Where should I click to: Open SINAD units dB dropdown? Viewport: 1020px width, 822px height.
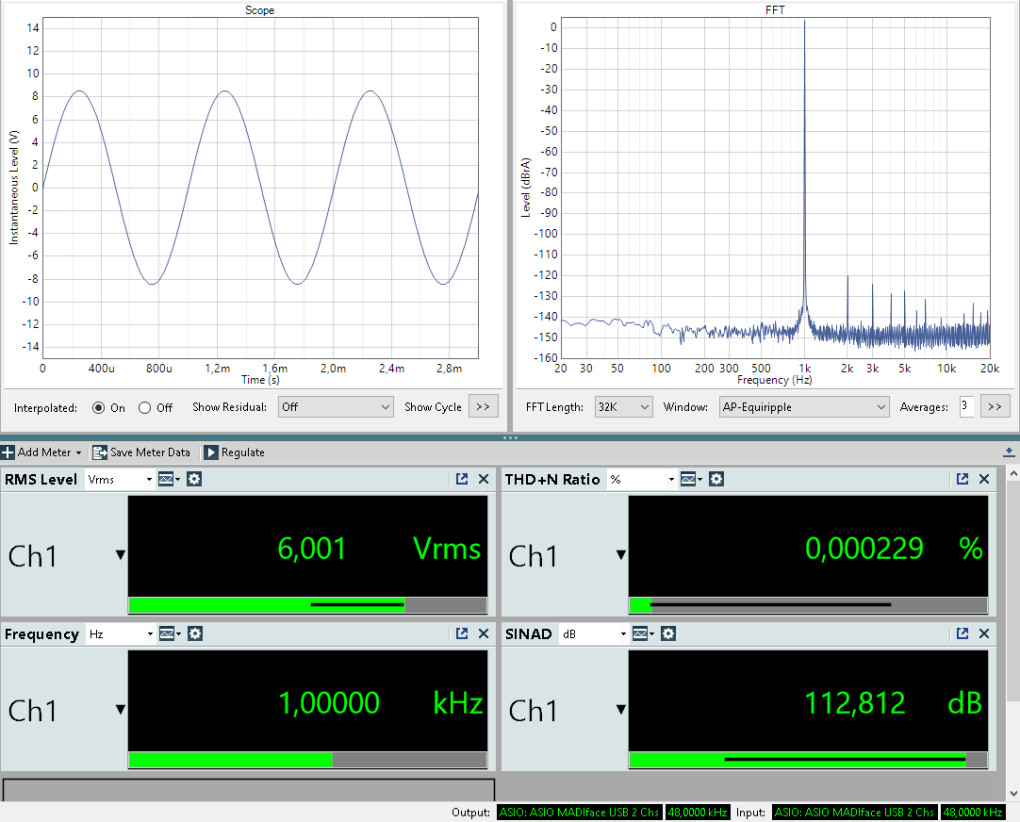click(x=594, y=633)
